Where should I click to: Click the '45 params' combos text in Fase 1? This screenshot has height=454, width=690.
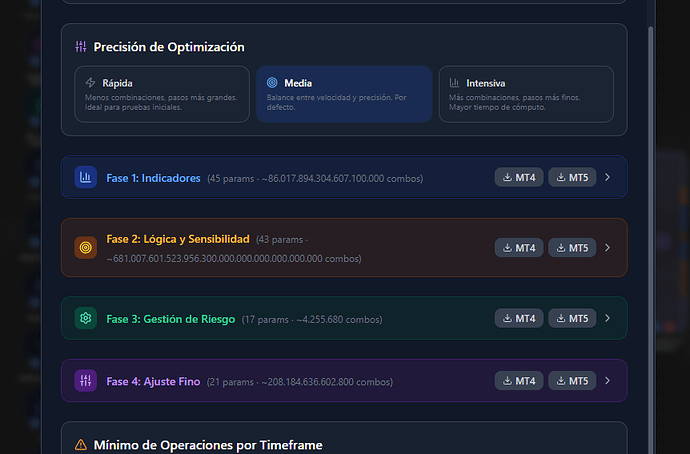(315, 179)
